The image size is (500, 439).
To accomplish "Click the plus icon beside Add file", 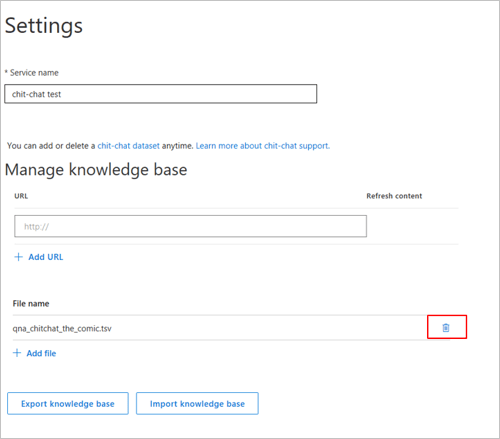I will [17, 353].
